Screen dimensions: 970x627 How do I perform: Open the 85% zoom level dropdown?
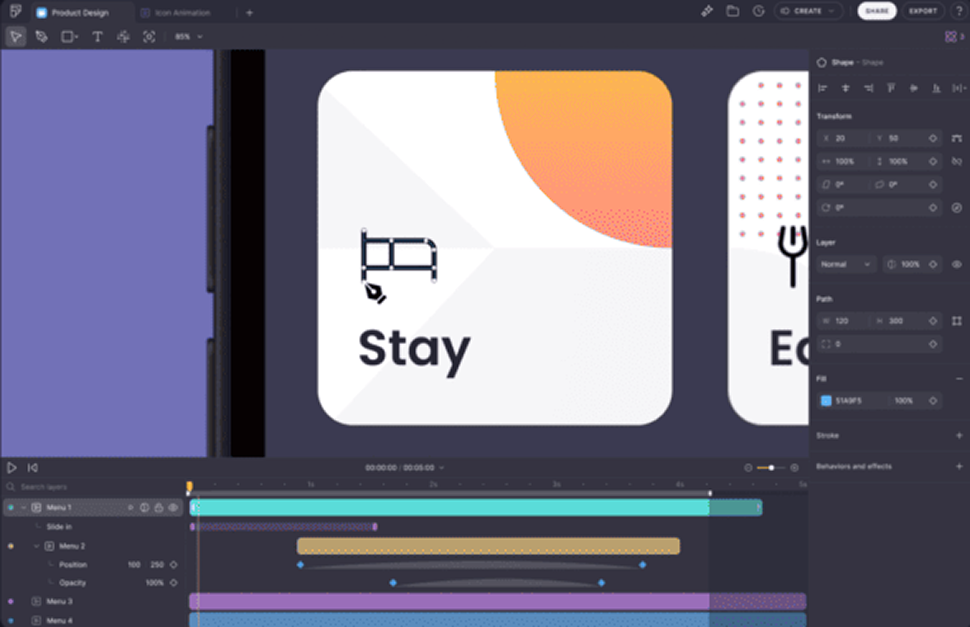pos(188,36)
